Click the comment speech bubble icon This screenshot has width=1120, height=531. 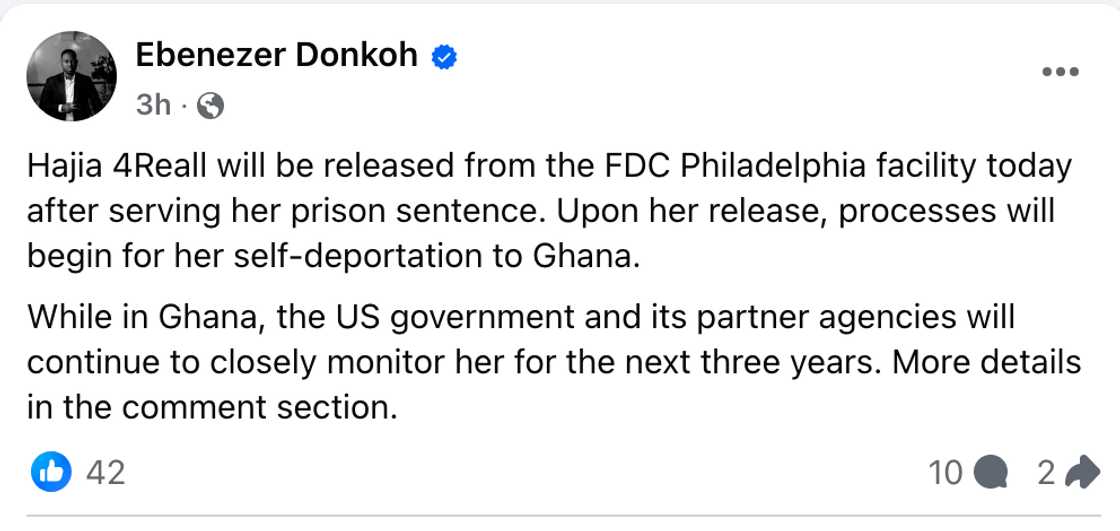click(x=991, y=472)
